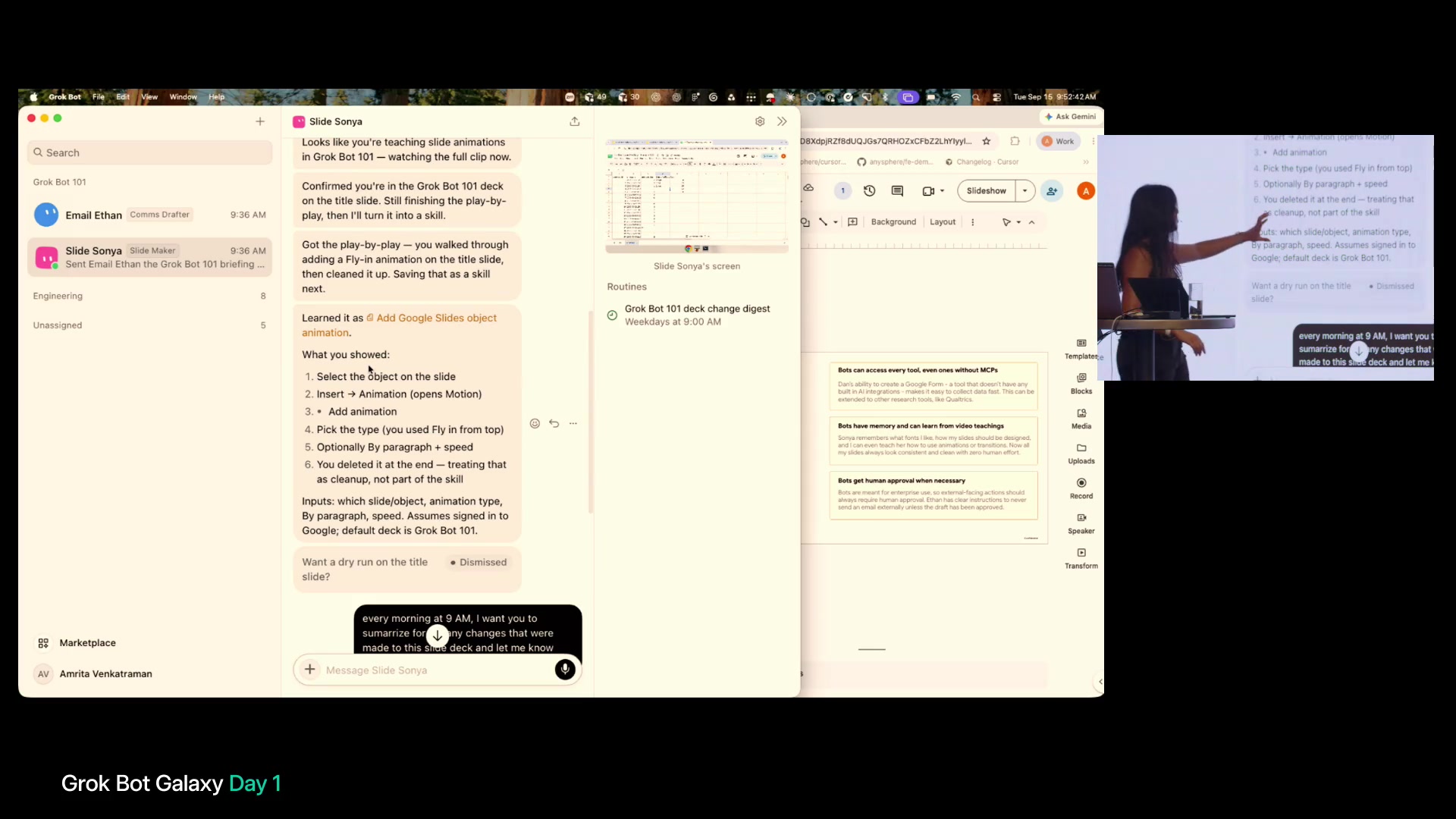Image resolution: width=1456 pixels, height=819 pixels.
Task: Open the anysphere GitHub bookmark
Action: coord(896,162)
